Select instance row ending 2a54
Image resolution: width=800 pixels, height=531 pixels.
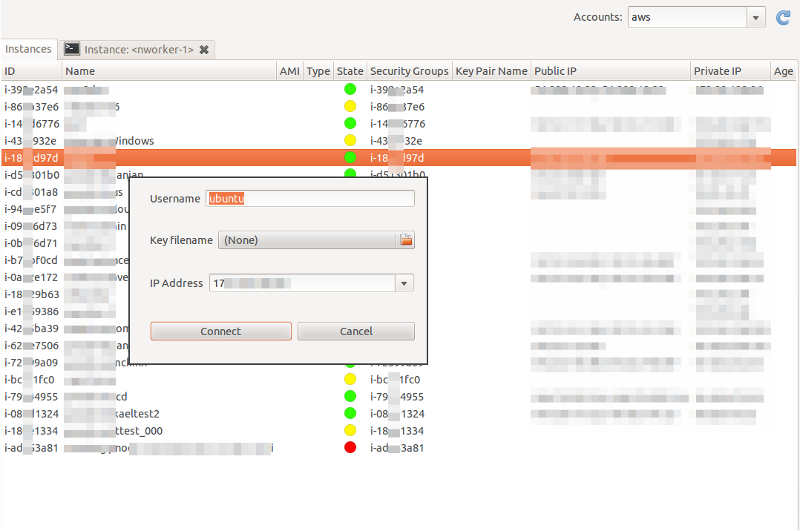[398, 90]
